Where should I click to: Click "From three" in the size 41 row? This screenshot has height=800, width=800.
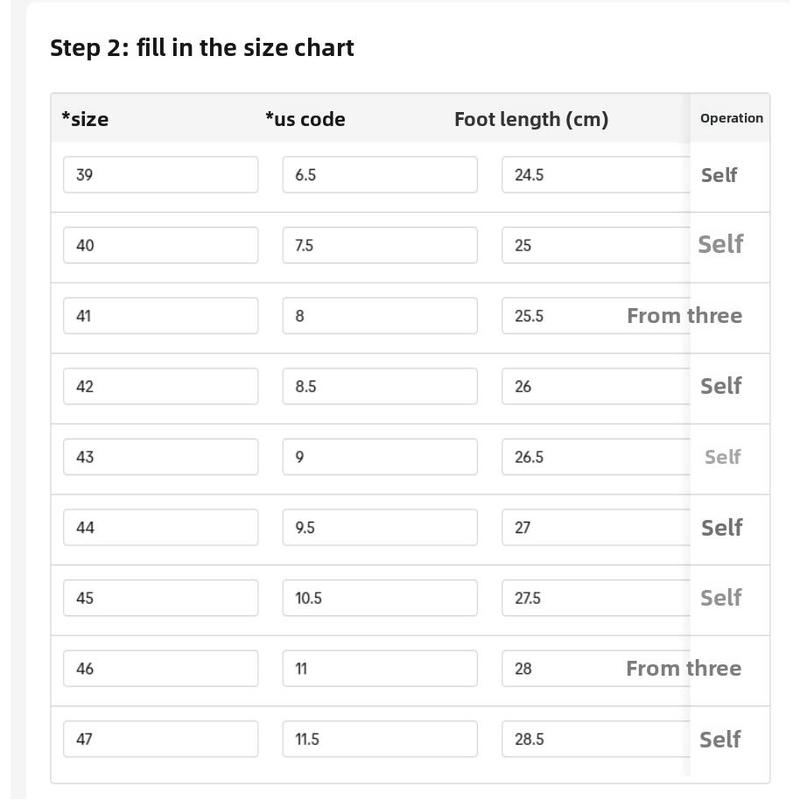coord(684,316)
